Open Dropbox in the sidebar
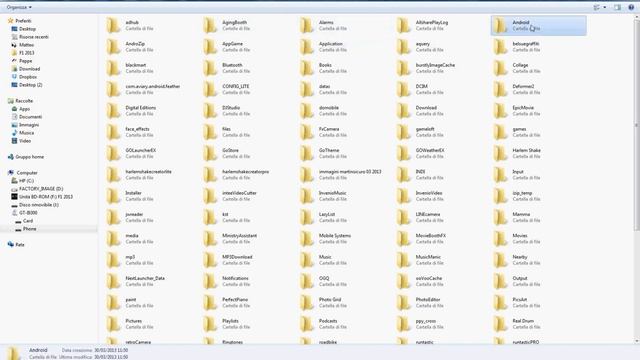Image resolution: width=640 pixels, height=360 pixels. point(28,77)
